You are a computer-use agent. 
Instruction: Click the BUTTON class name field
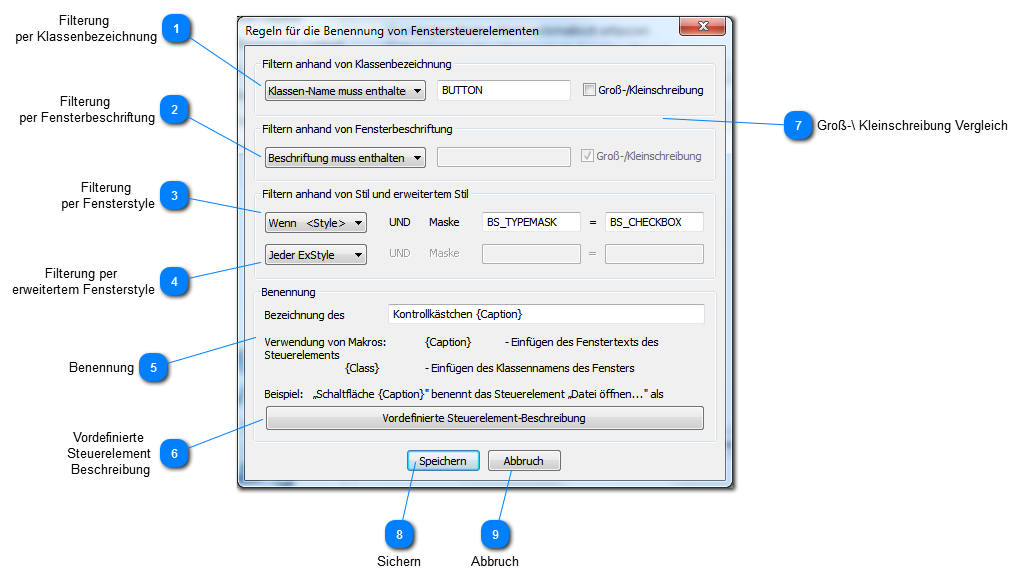pyautogui.click(x=504, y=90)
